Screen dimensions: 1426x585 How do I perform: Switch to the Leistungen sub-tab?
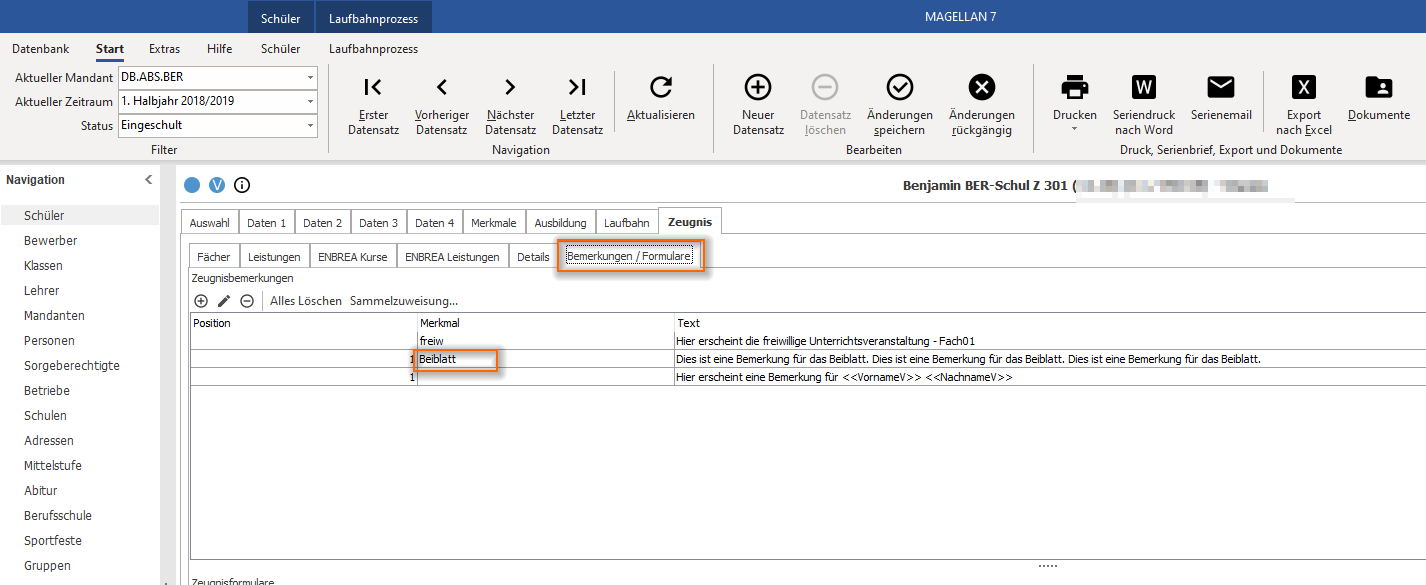[x=274, y=257]
